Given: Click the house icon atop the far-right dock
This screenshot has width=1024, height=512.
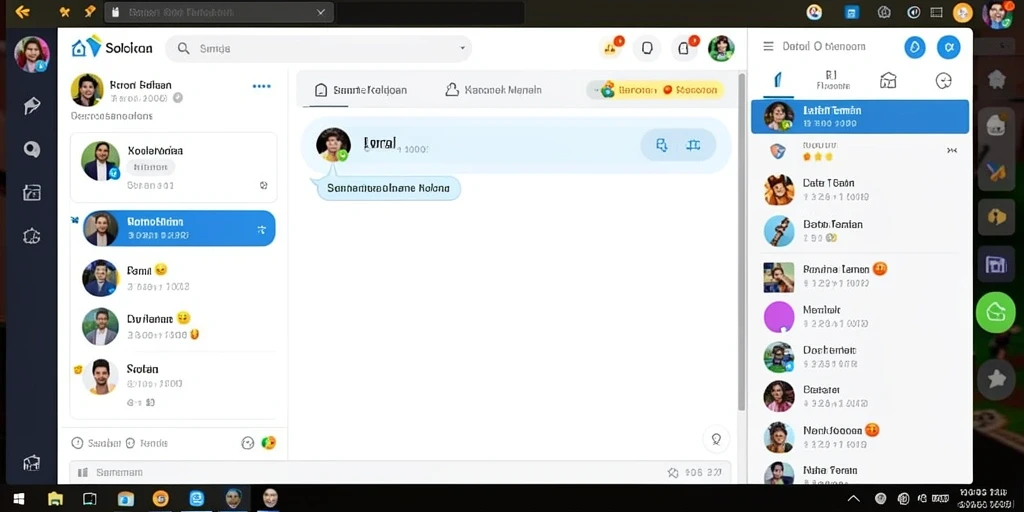Looking at the screenshot, I should (997, 80).
